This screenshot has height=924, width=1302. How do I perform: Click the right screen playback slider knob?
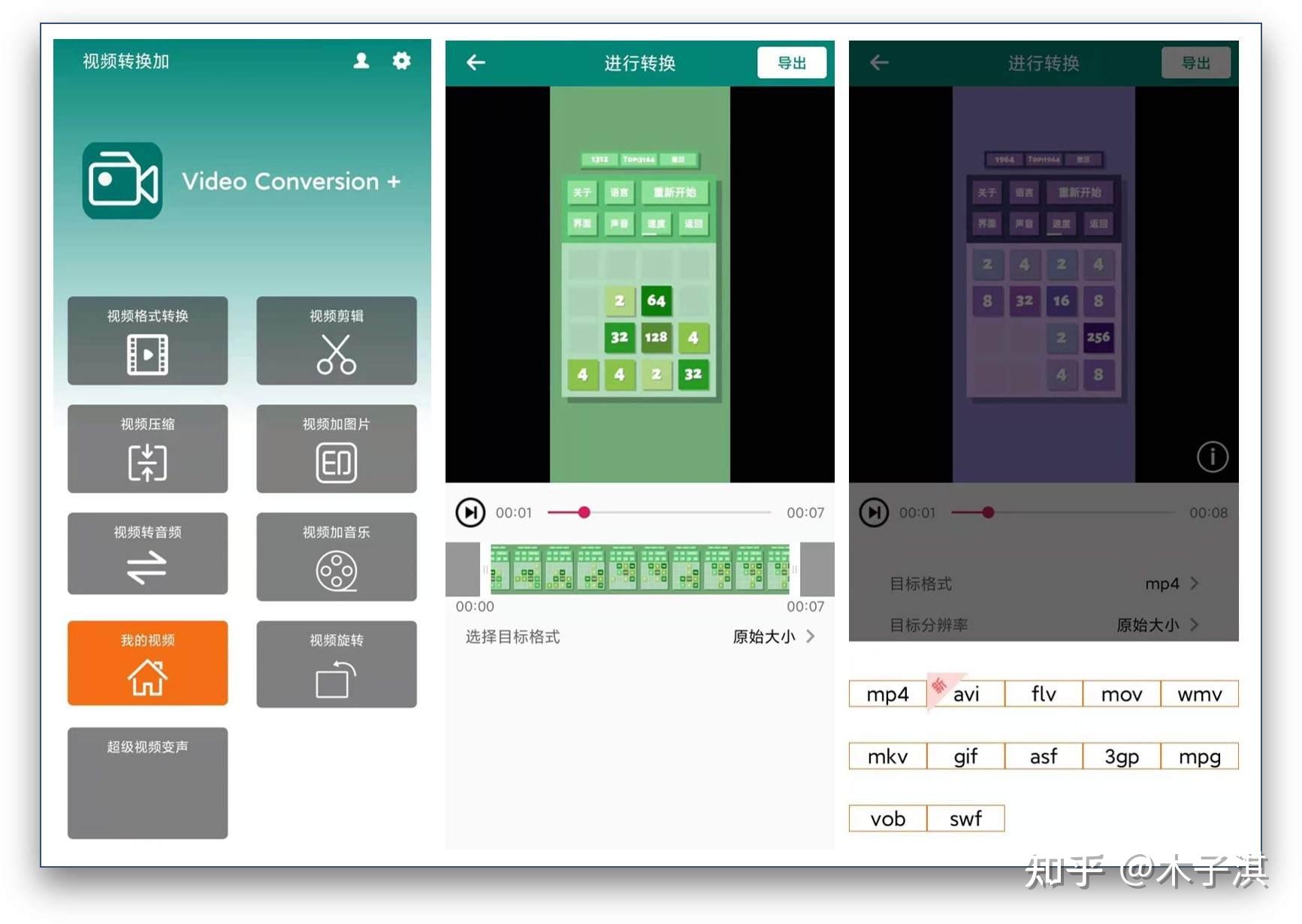click(x=988, y=512)
